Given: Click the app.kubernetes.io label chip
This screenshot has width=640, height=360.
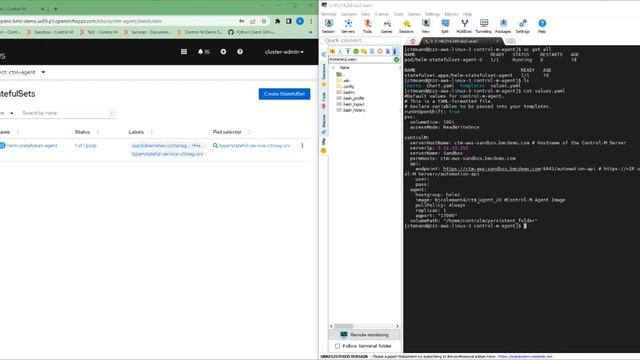Looking at the screenshot, I should click(167, 146).
